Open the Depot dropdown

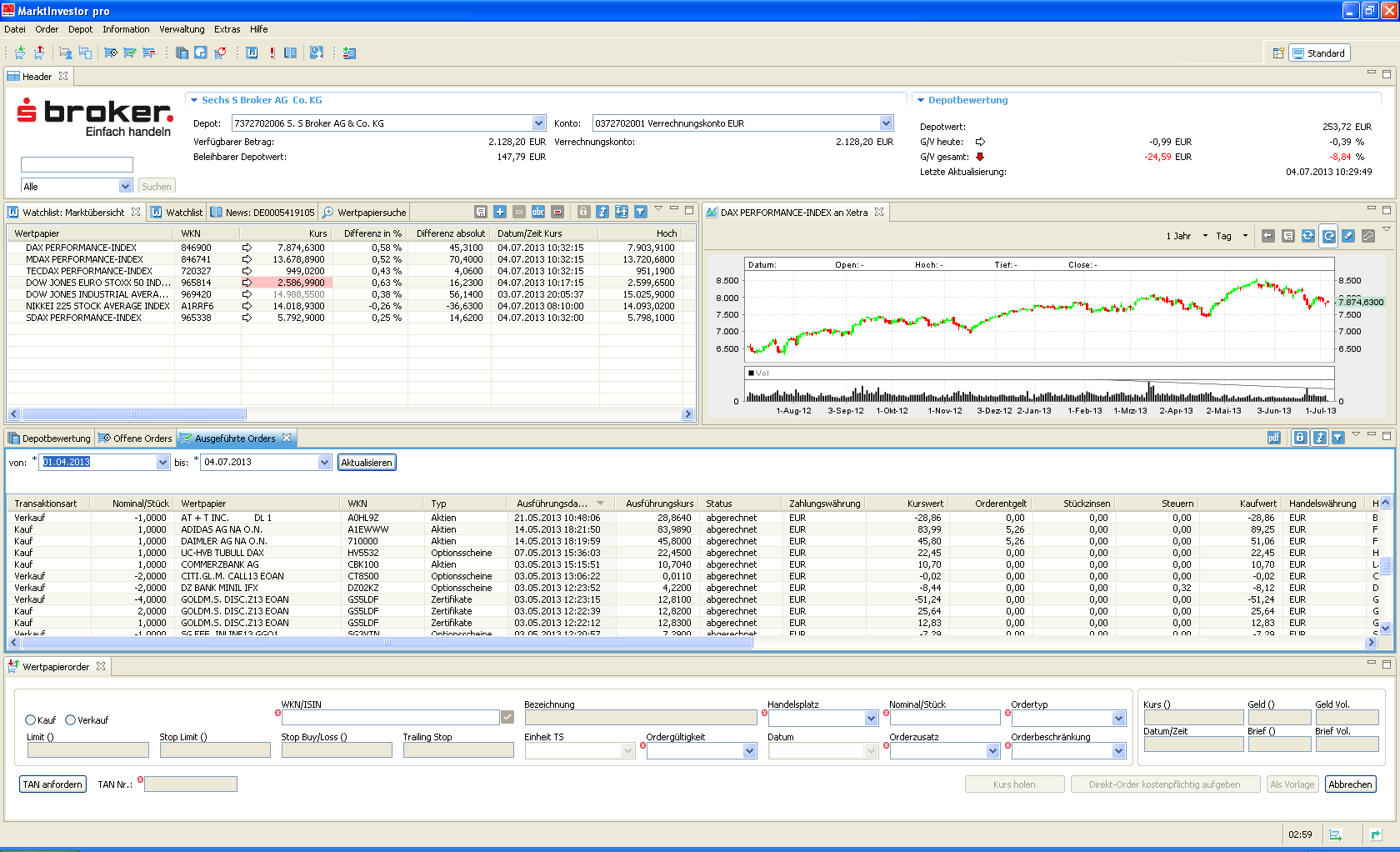click(538, 123)
